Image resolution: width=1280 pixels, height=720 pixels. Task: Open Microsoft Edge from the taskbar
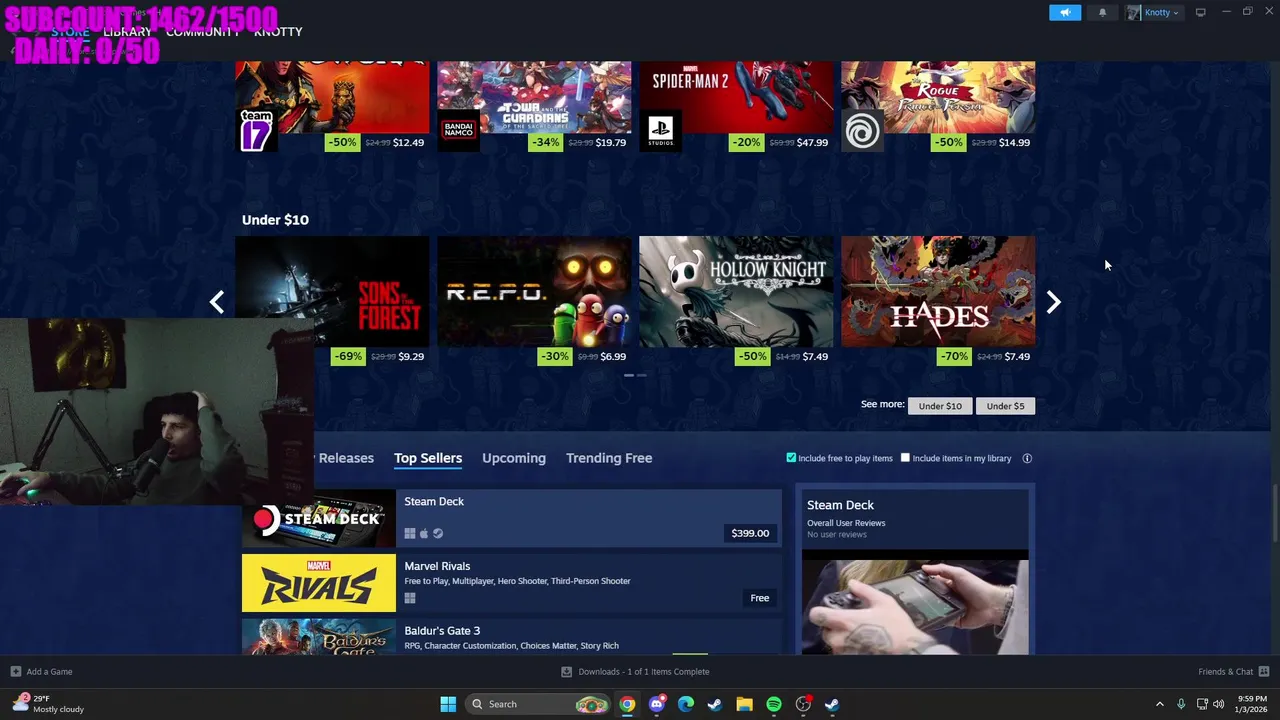coord(685,704)
